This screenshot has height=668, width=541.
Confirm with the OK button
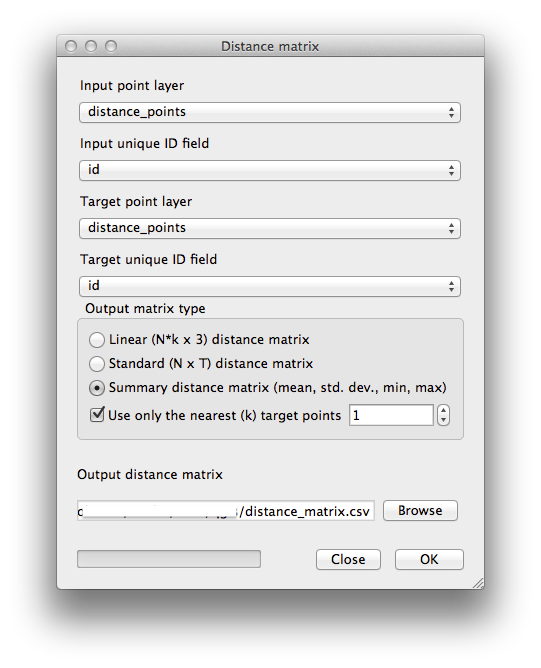tap(429, 559)
